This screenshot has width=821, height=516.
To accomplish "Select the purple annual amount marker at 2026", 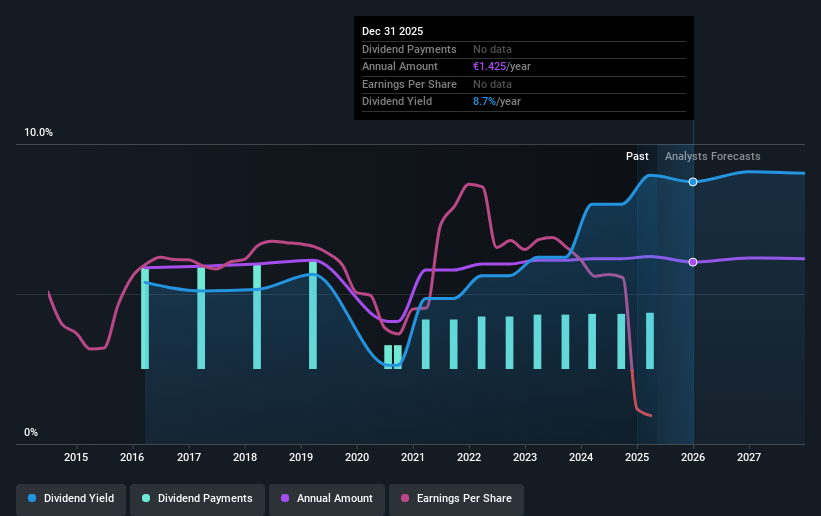I will click(693, 262).
